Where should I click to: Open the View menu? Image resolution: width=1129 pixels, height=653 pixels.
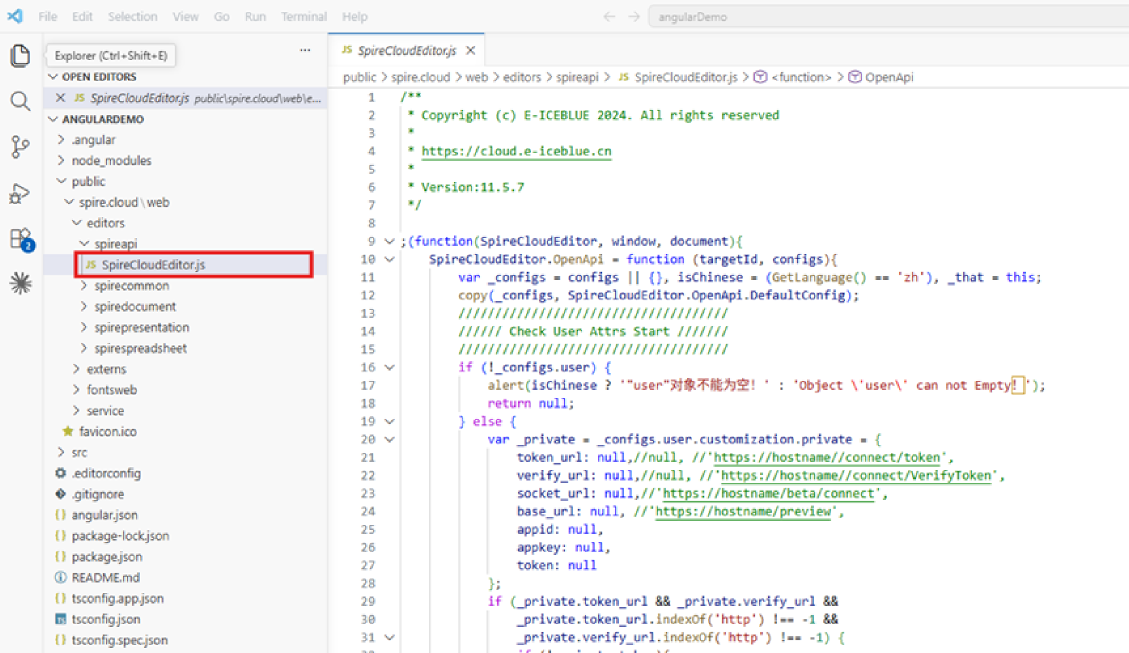(x=185, y=16)
